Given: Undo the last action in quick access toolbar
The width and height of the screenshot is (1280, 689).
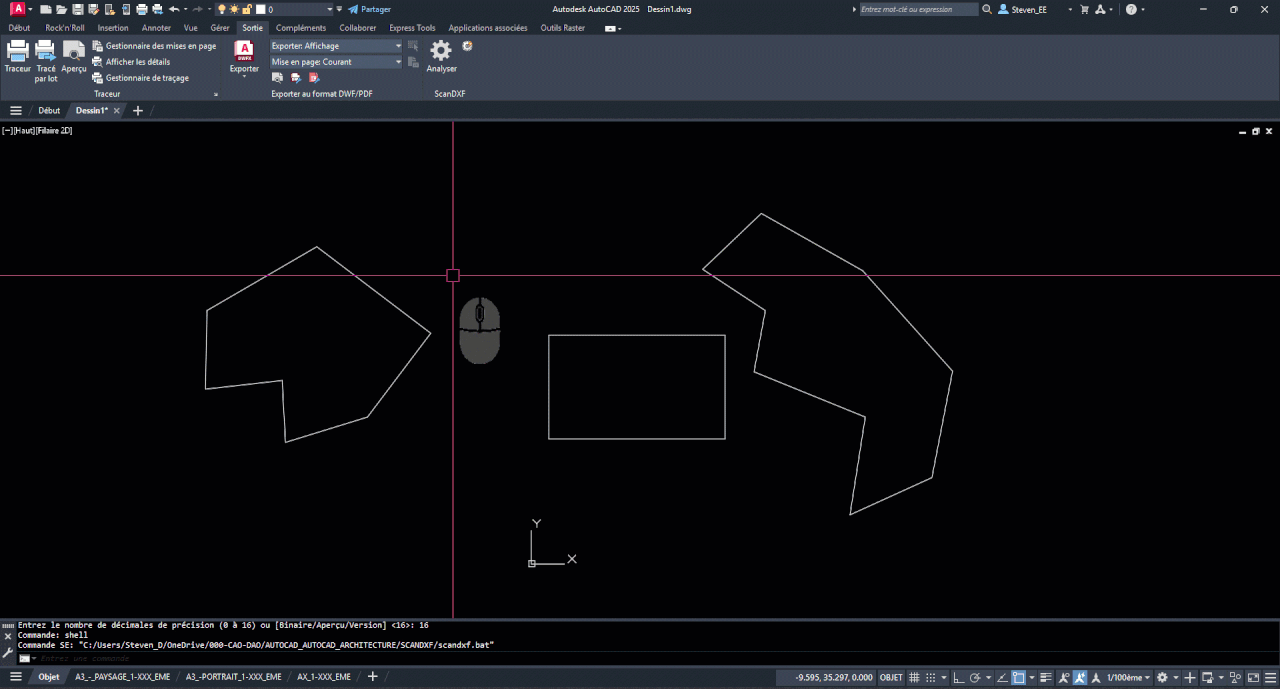Looking at the screenshot, I should coord(174,9).
